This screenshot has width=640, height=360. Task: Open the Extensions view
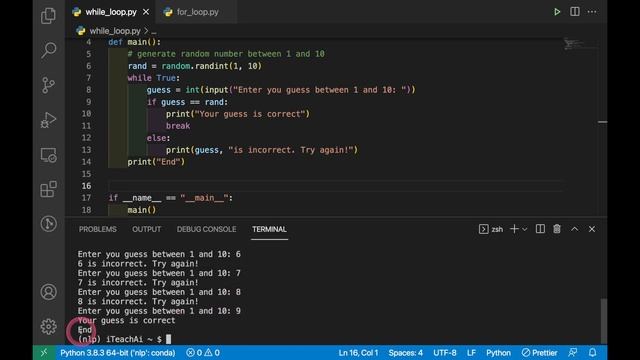pyautogui.click(x=49, y=189)
